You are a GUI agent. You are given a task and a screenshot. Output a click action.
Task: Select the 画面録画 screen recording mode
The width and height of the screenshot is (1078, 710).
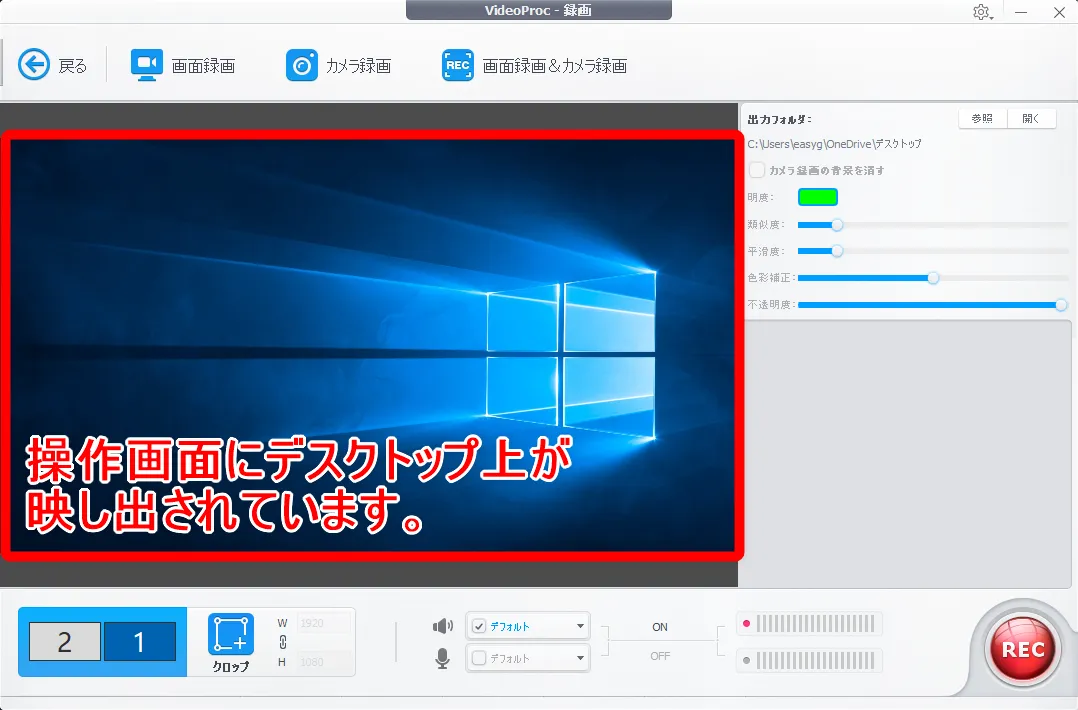point(183,65)
